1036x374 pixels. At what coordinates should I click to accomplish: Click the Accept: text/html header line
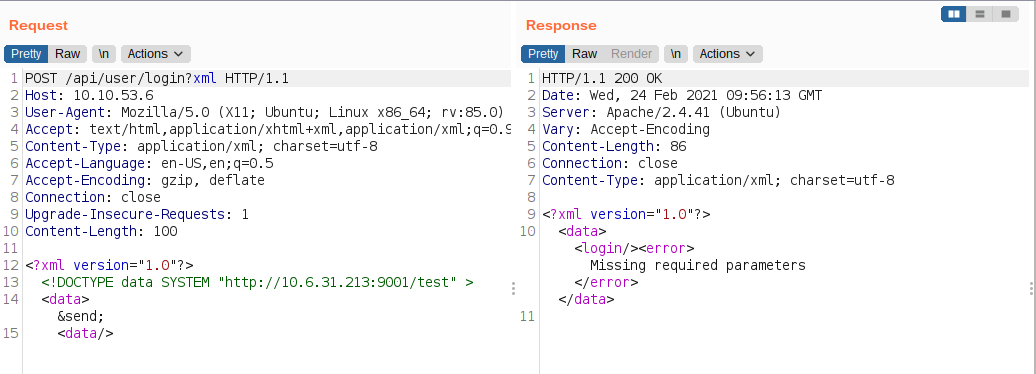pos(268,130)
